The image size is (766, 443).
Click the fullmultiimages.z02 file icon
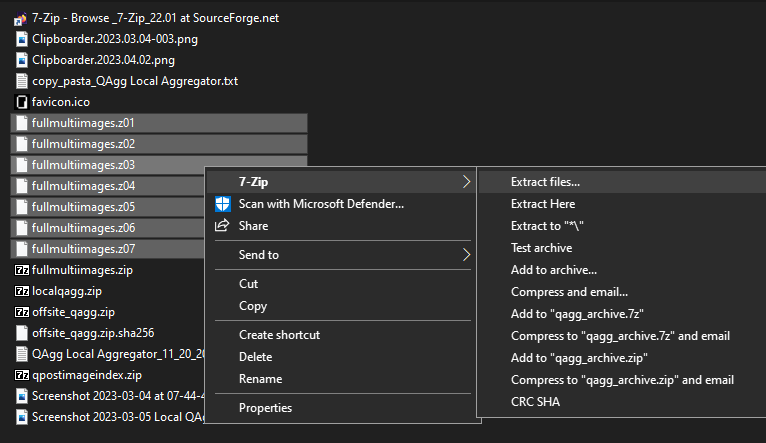21,144
